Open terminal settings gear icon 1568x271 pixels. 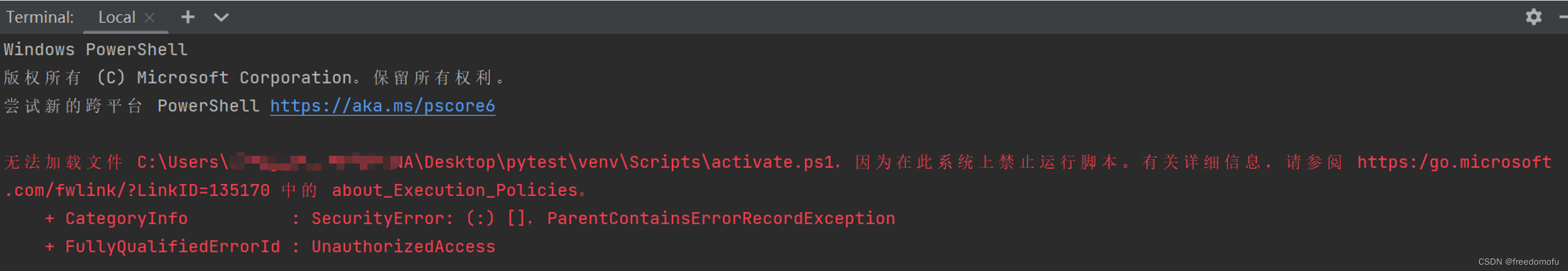tap(1533, 17)
